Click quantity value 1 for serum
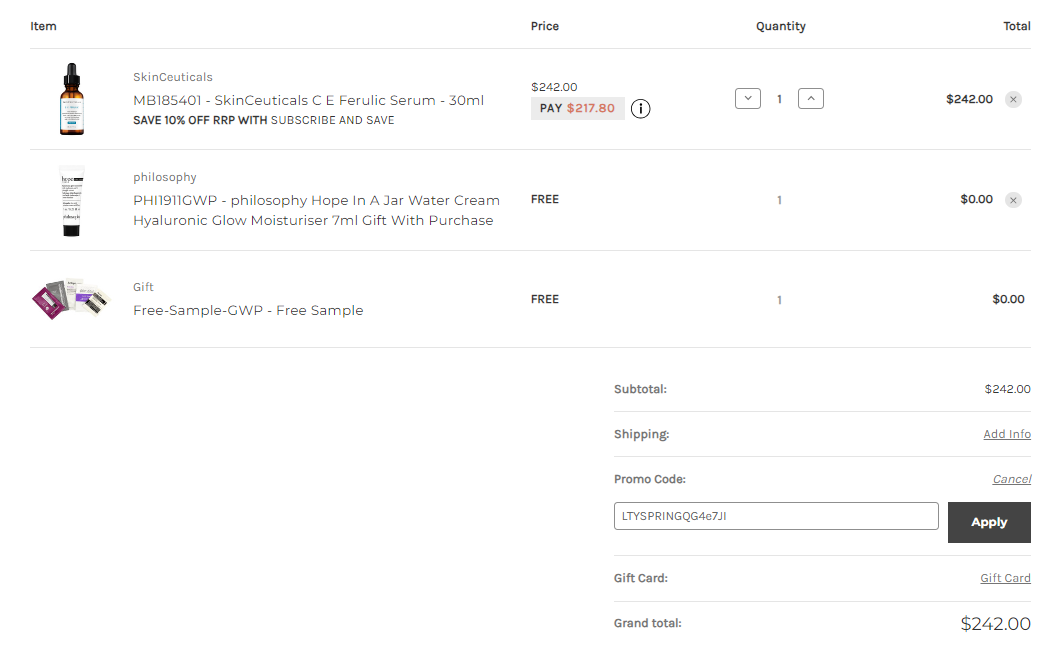The width and height of the screenshot is (1057, 646). point(779,99)
